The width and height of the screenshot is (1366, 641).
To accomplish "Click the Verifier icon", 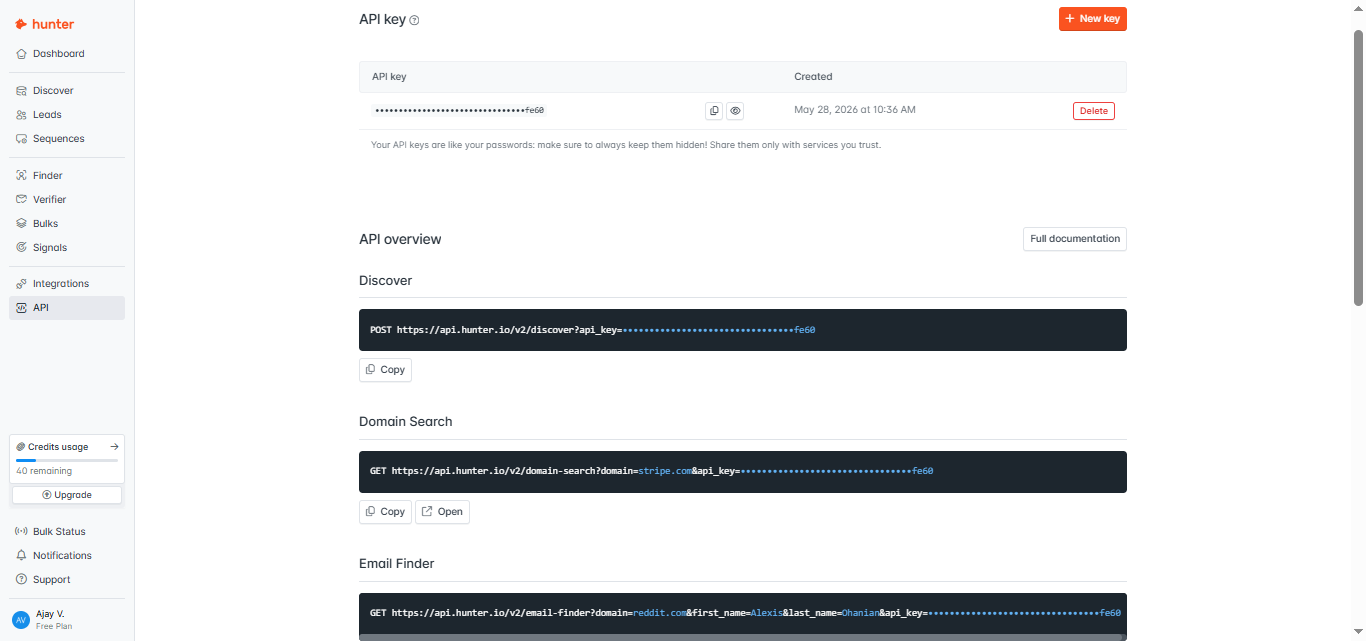I will 22,200.
